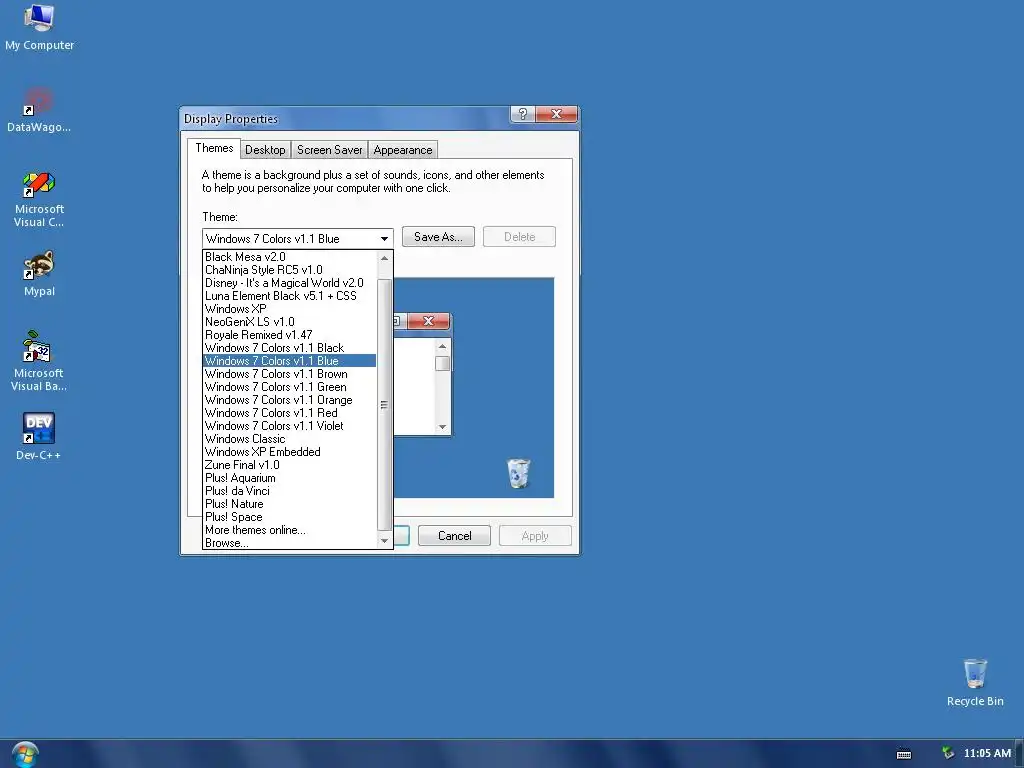Choose Royale Remixed v1.47 theme
1024x768 pixels.
click(x=289, y=335)
